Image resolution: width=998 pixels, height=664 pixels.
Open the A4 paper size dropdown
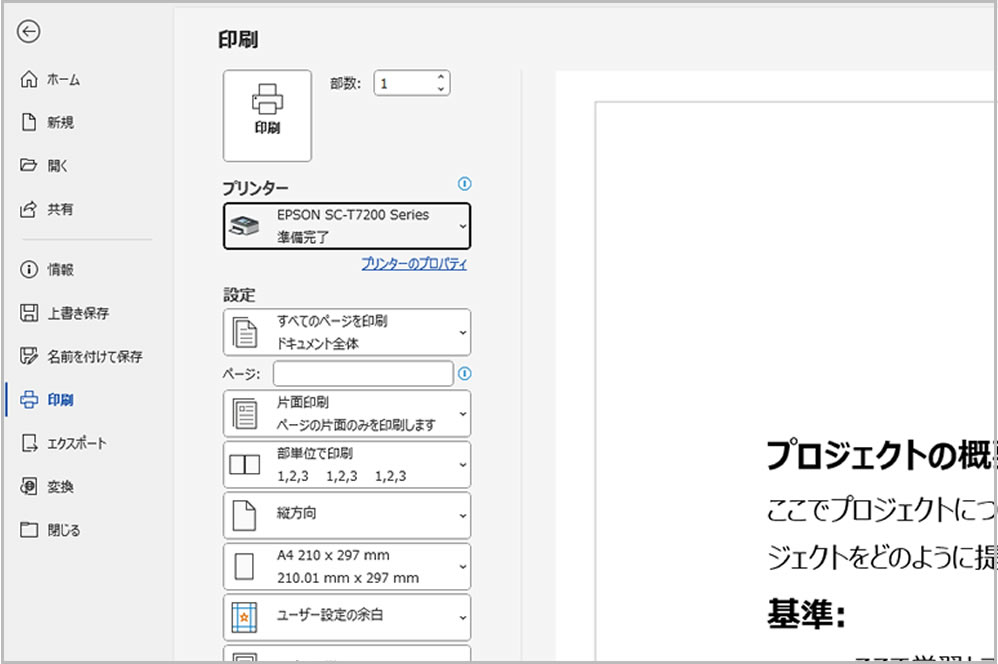(347, 566)
